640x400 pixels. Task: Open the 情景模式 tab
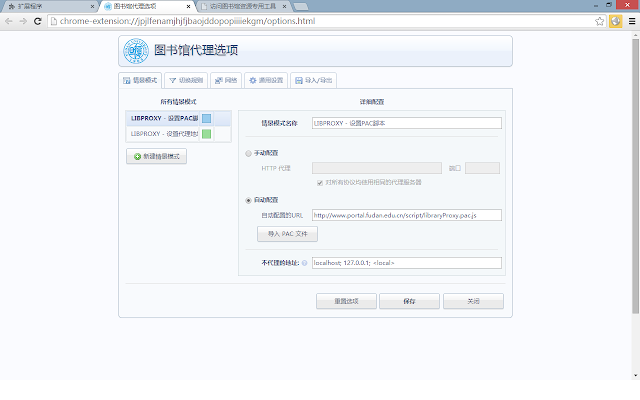tap(140, 80)
